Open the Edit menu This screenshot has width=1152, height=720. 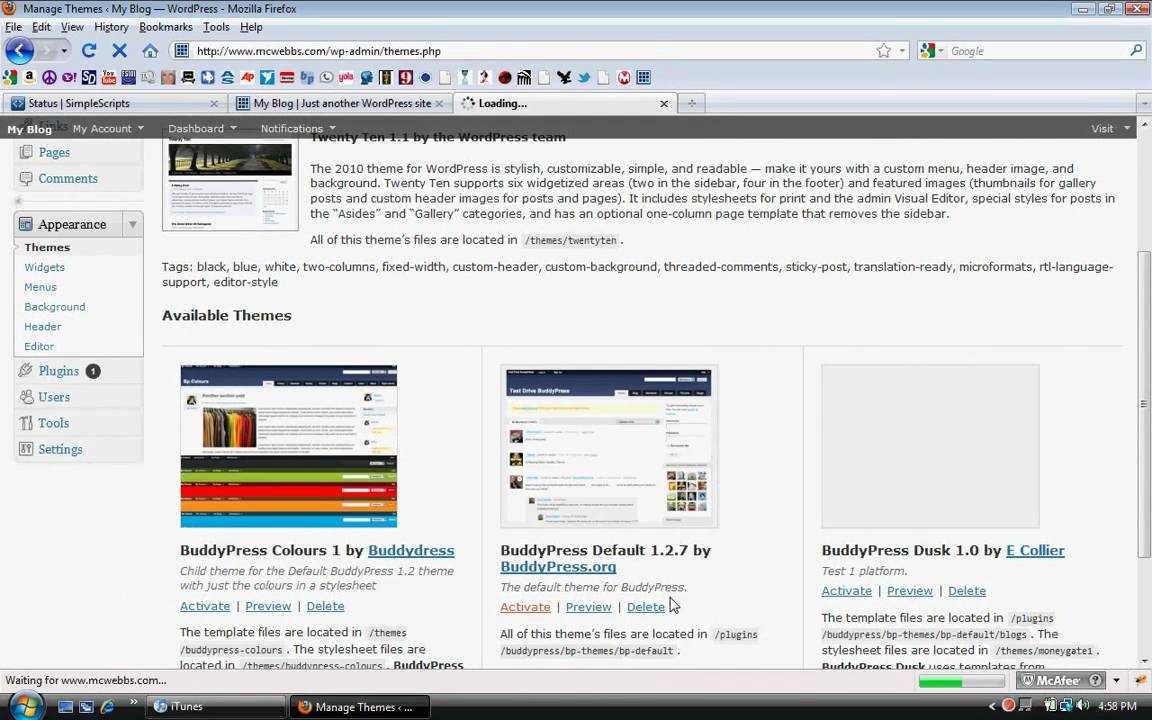click(41, 27)
